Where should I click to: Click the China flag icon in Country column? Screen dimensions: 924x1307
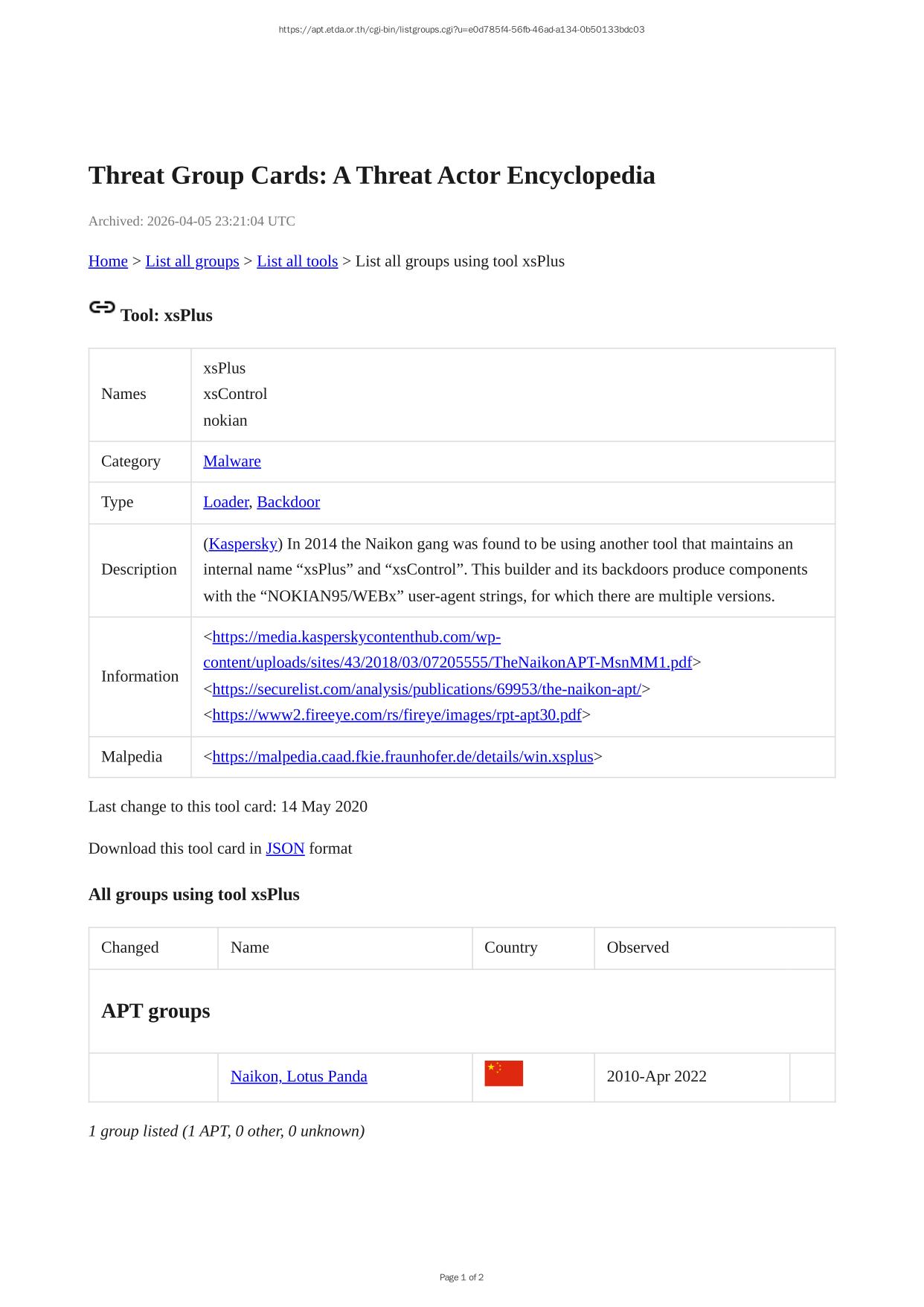tap(504, 1074)
